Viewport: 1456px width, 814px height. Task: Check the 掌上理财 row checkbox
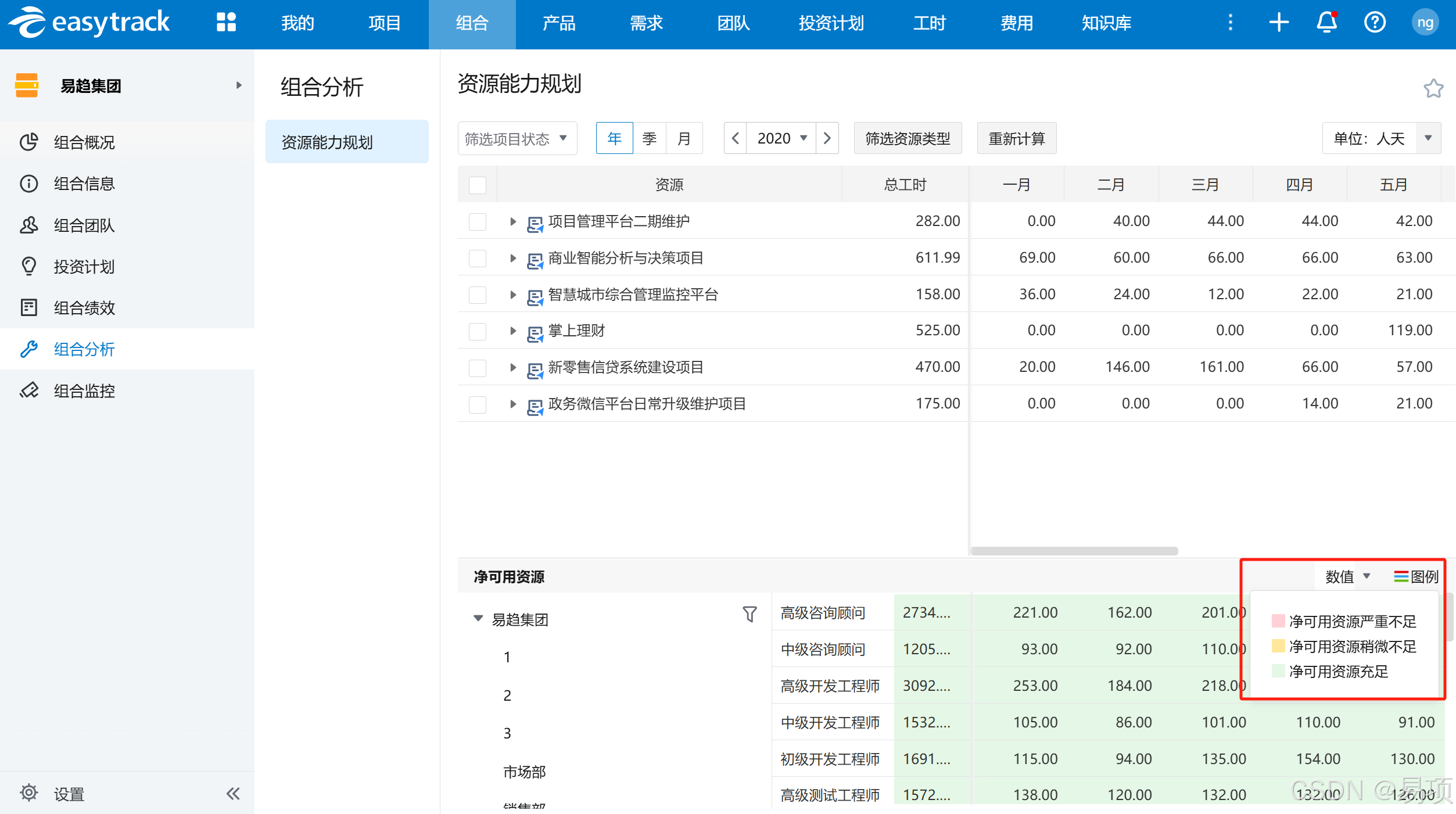pos(478,331)
